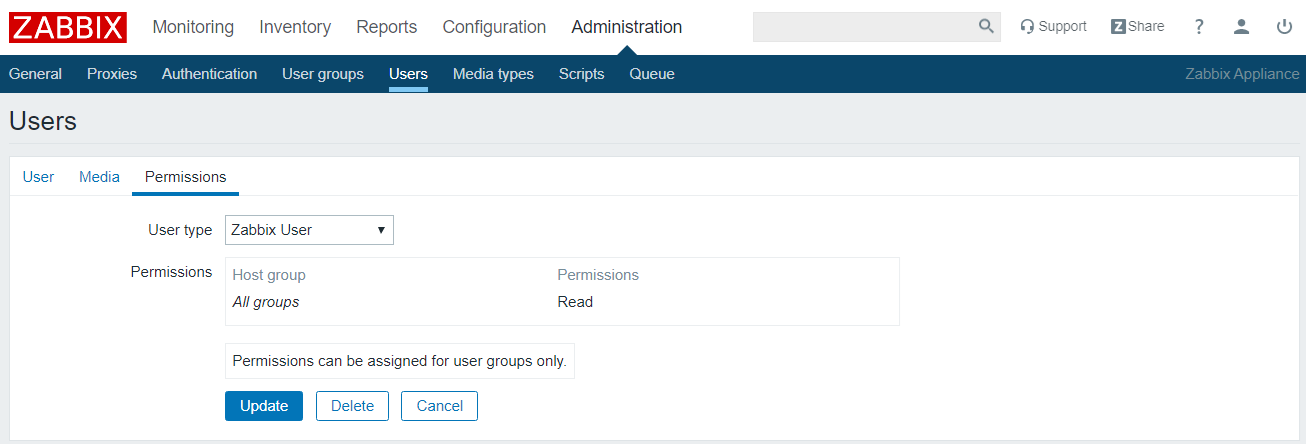Switch to the Media tab
Image resolution: width=1306 pixels, height=444 pixels.
pyautogui.click(x=99, y=177)
